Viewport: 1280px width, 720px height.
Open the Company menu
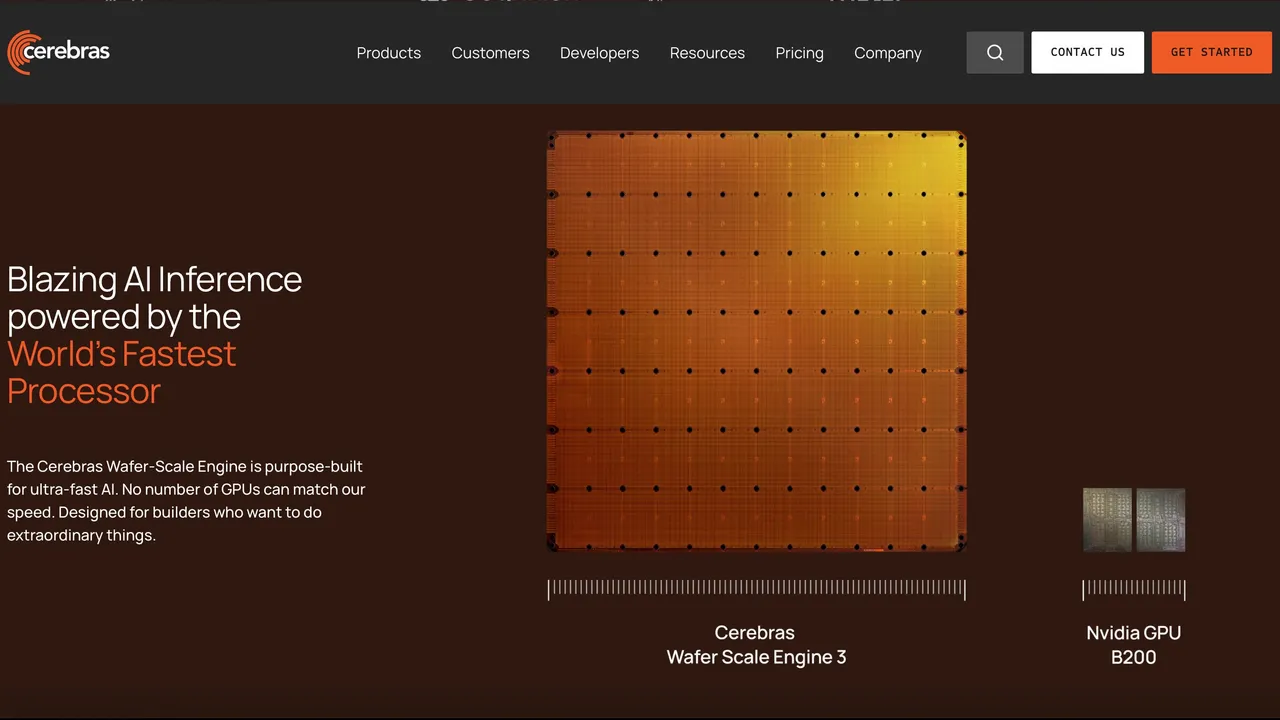888,53
